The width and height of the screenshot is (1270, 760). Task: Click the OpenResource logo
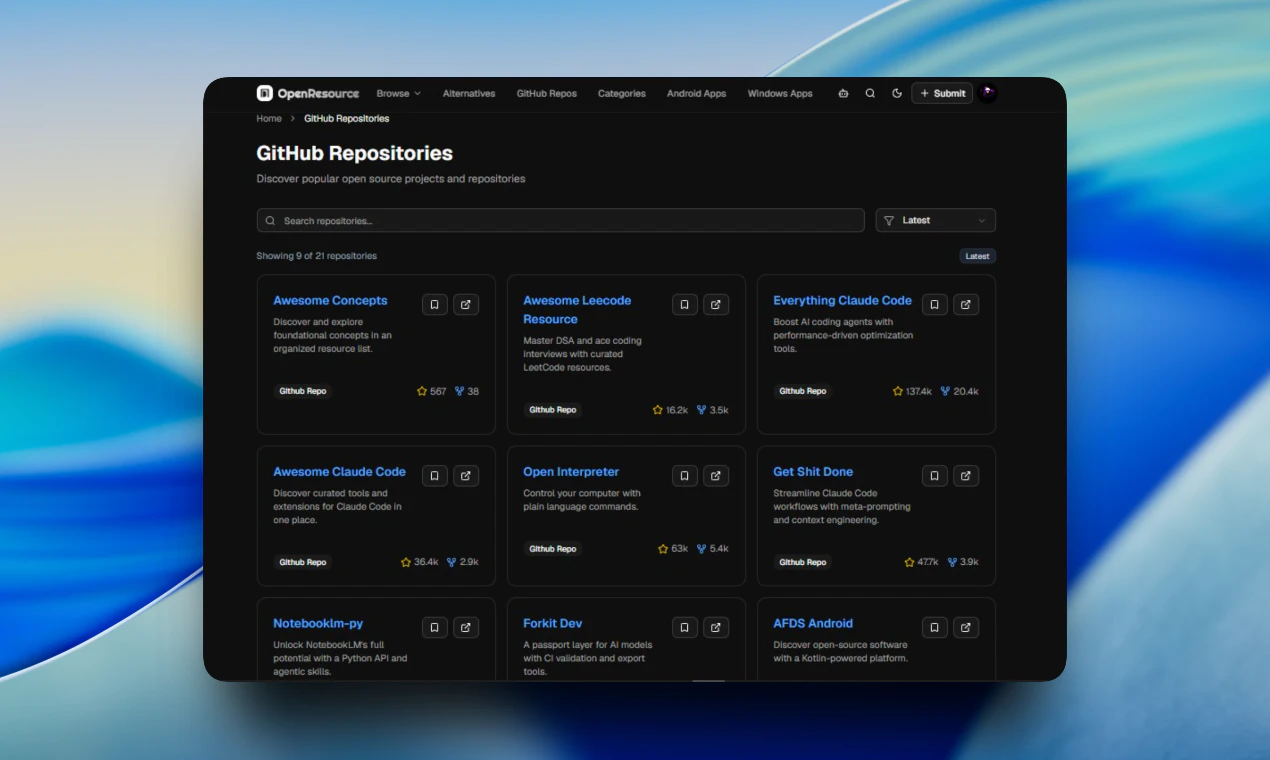point(307,93)
